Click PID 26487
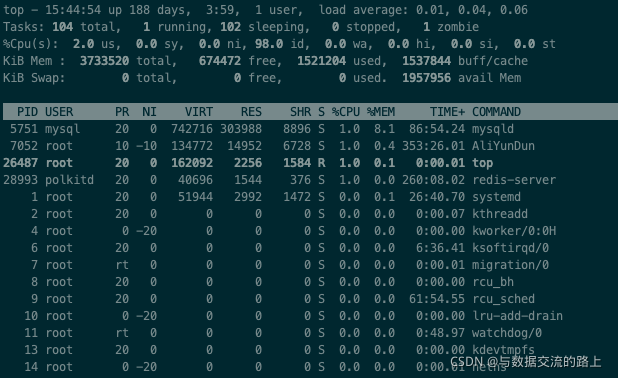 pyautogui.click(x=20, y=163)
